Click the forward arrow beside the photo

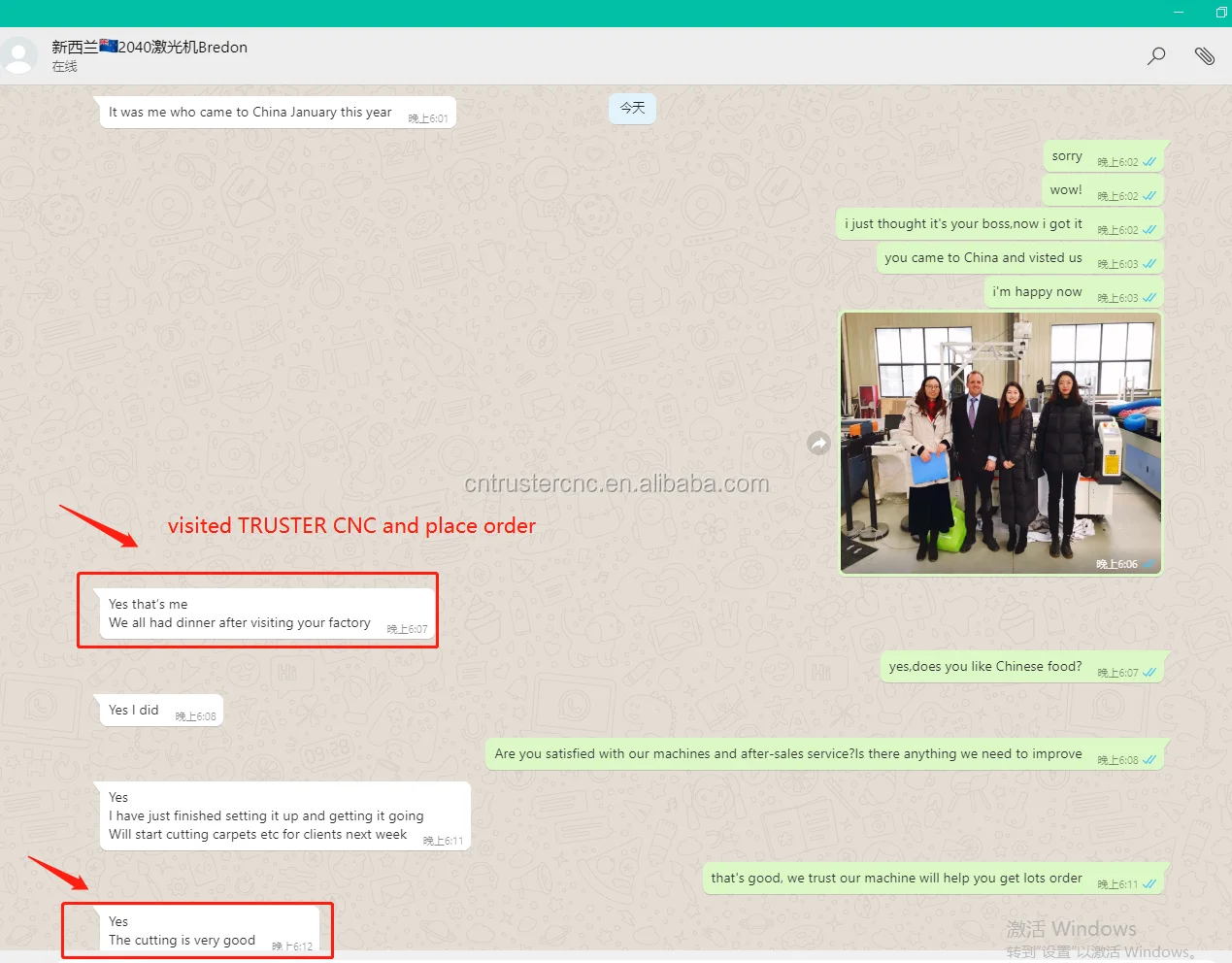pyautogui.click(x=819, y=444)
